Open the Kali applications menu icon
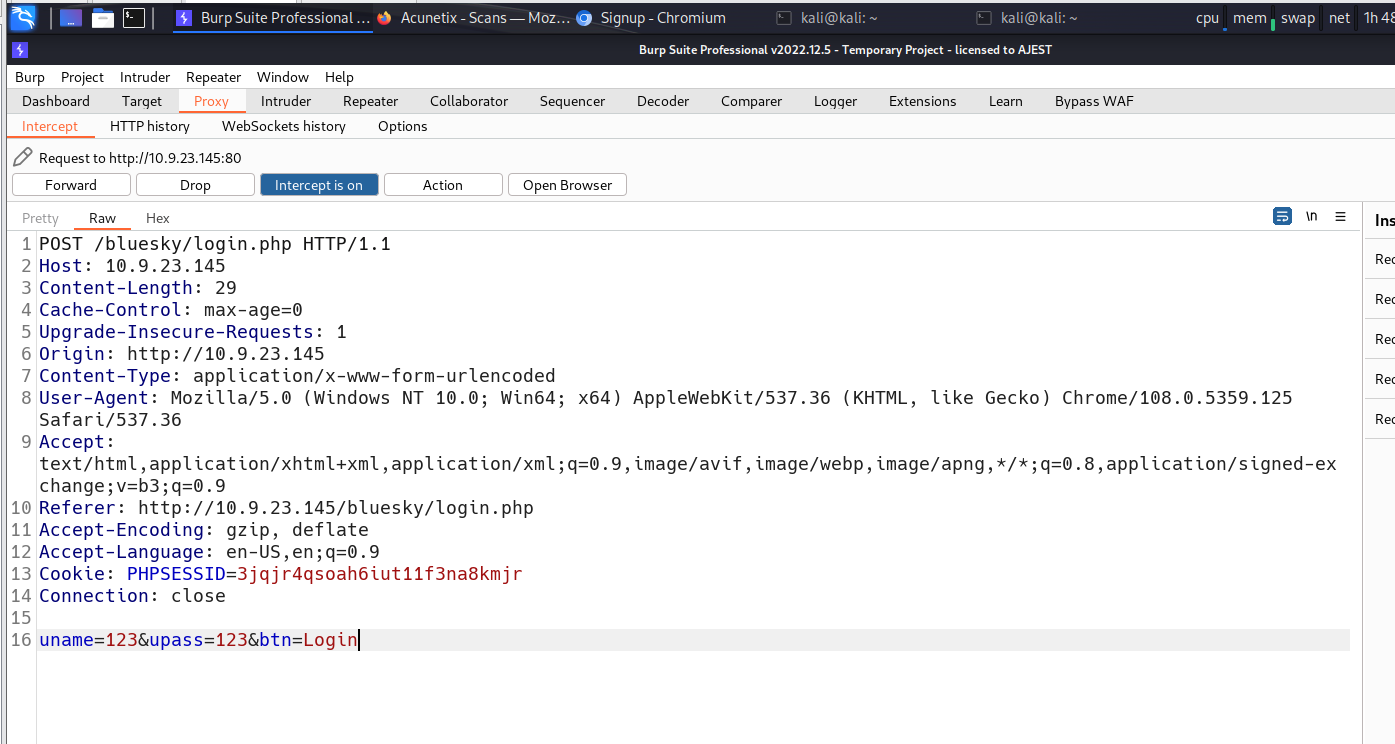 23,17
